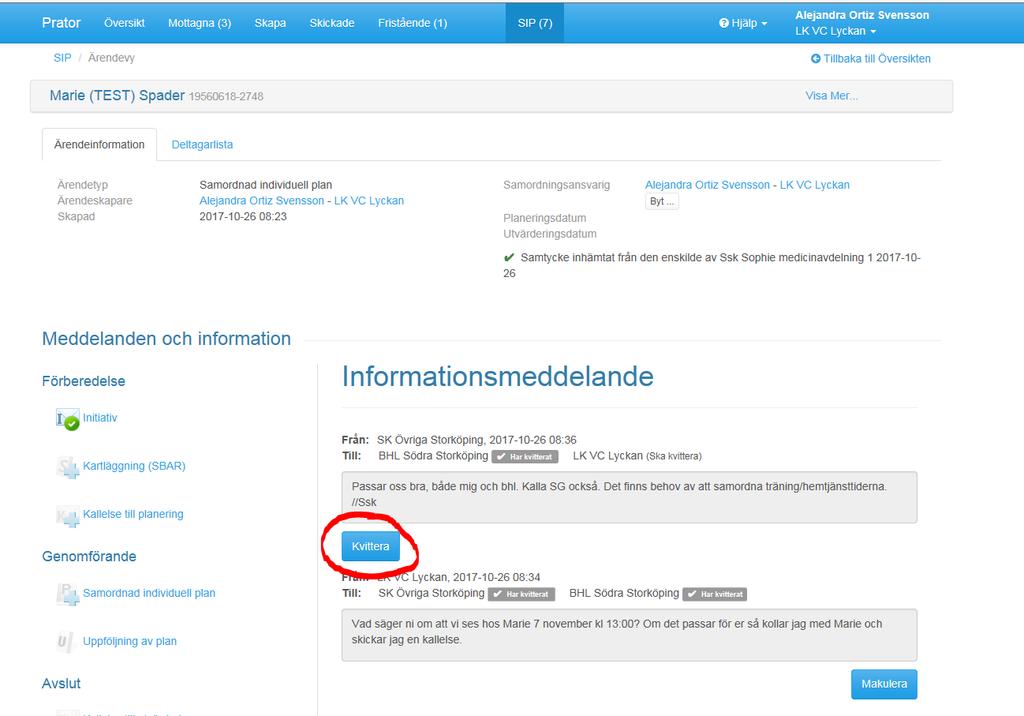Click the LK VC Lyckan (Ska kvittera) recipient text
The height and width of the screenshot is (716, 1024).
coord(637,456)
